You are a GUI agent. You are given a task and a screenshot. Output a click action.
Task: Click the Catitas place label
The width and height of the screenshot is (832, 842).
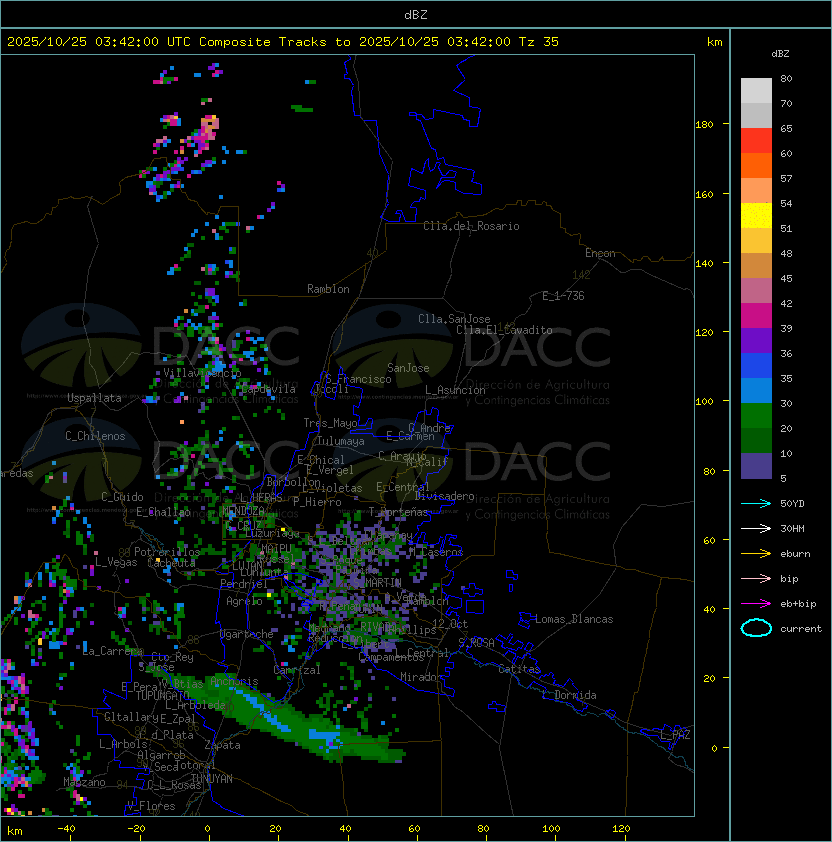tap(519, 669)
